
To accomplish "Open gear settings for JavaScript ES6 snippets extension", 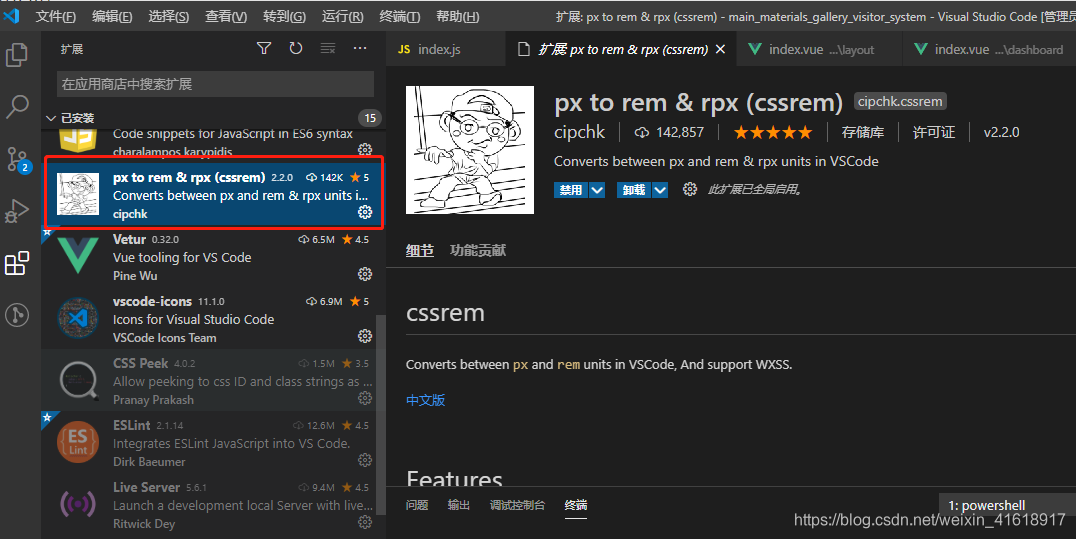I will coord(365,149).
